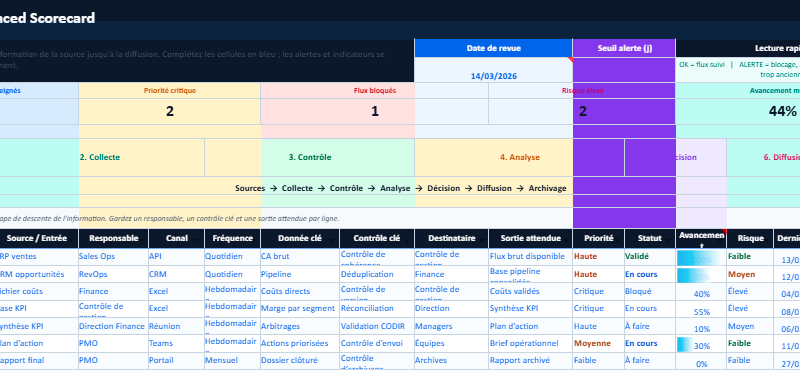Select the CA brut cell

pyautogui.click(x=300, y=256)
